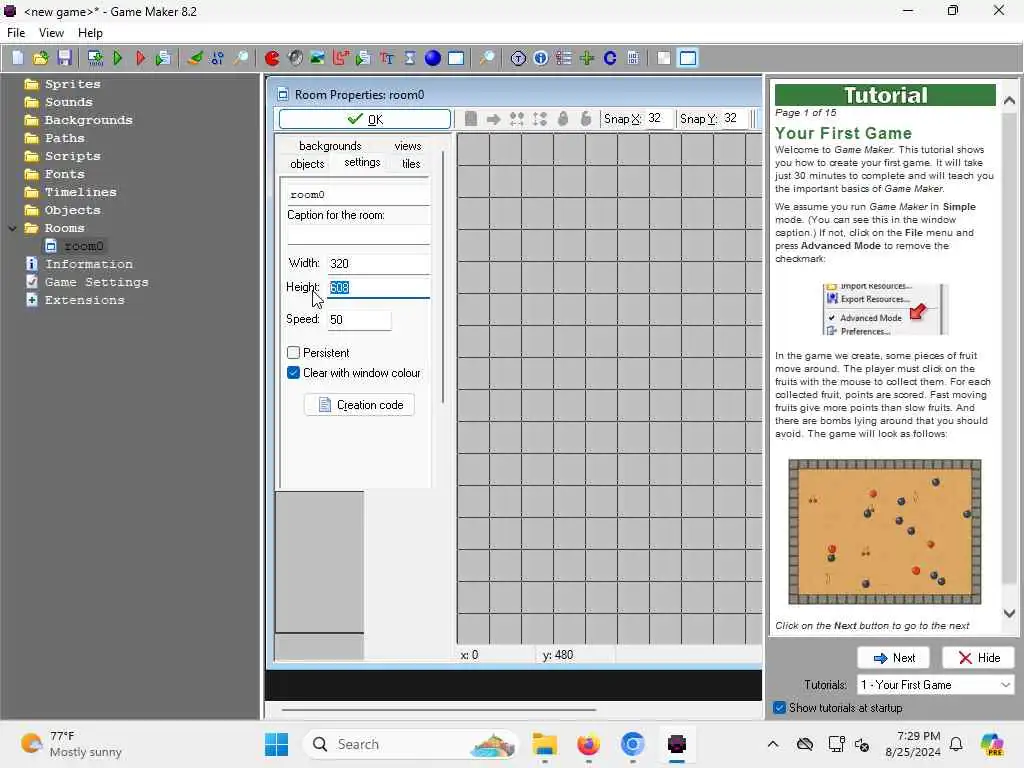Click the room Height input field
This screenshot has width=1024, height=768.
[x=378, y=287]
